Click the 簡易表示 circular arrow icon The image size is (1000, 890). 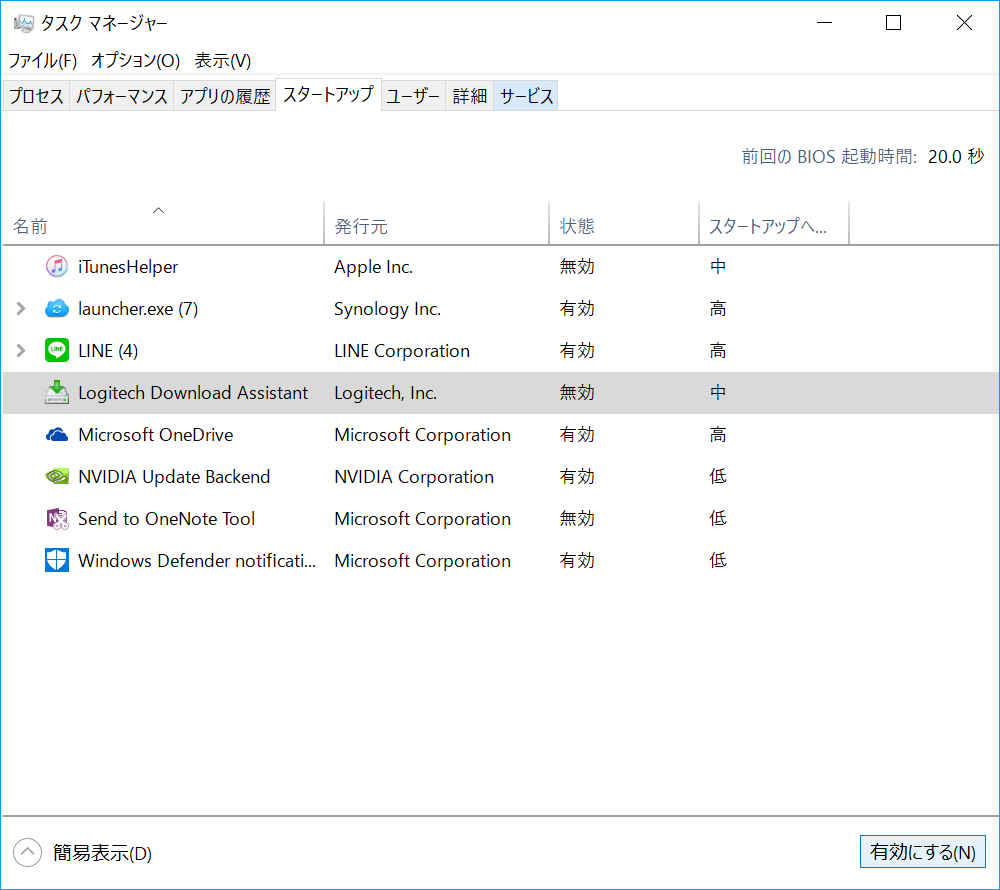(x=27, y=852)
